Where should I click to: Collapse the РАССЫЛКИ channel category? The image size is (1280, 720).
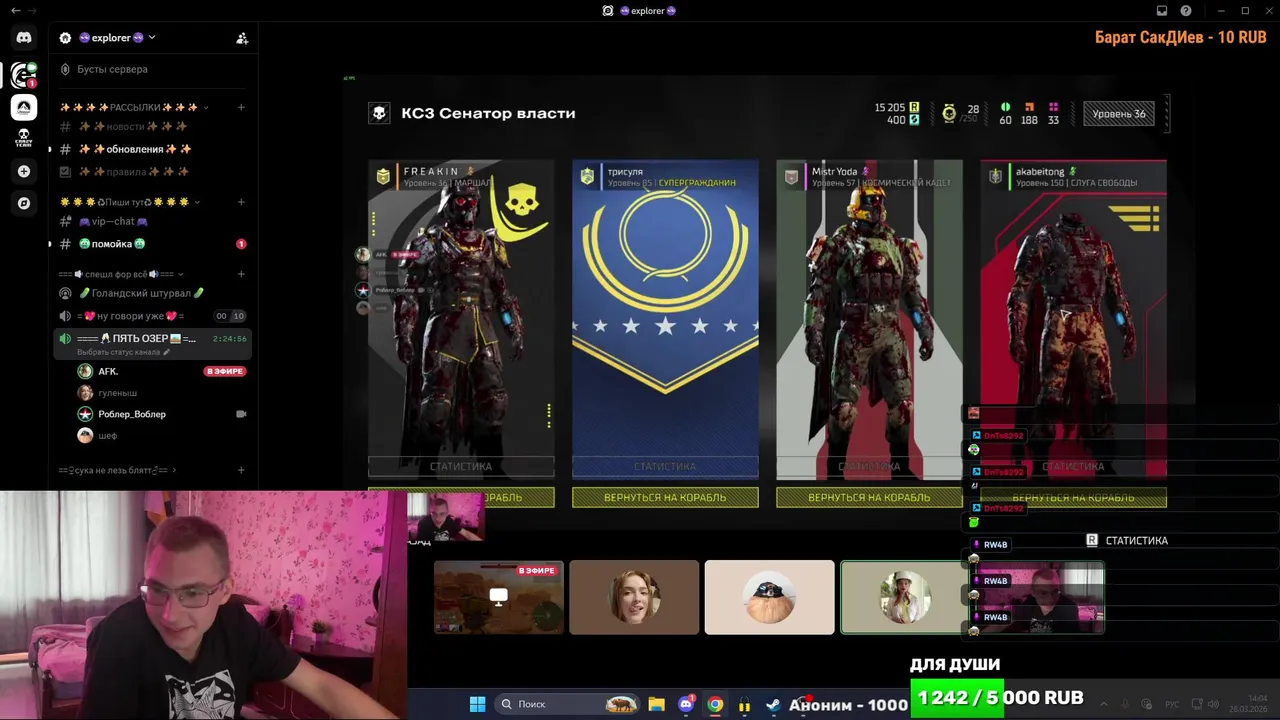tap(134, 107)
